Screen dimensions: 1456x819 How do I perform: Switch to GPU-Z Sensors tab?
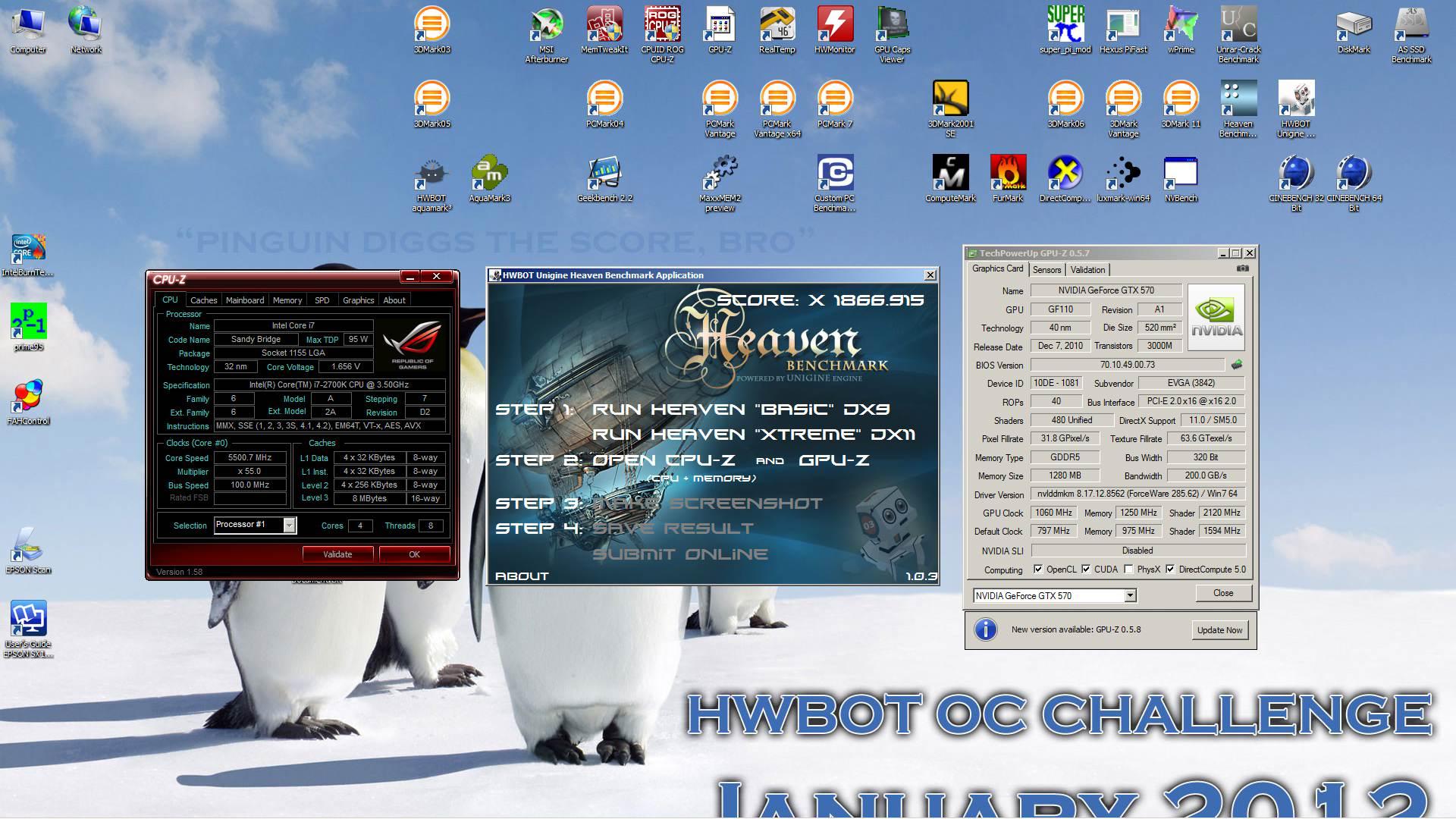point(1046,270)
